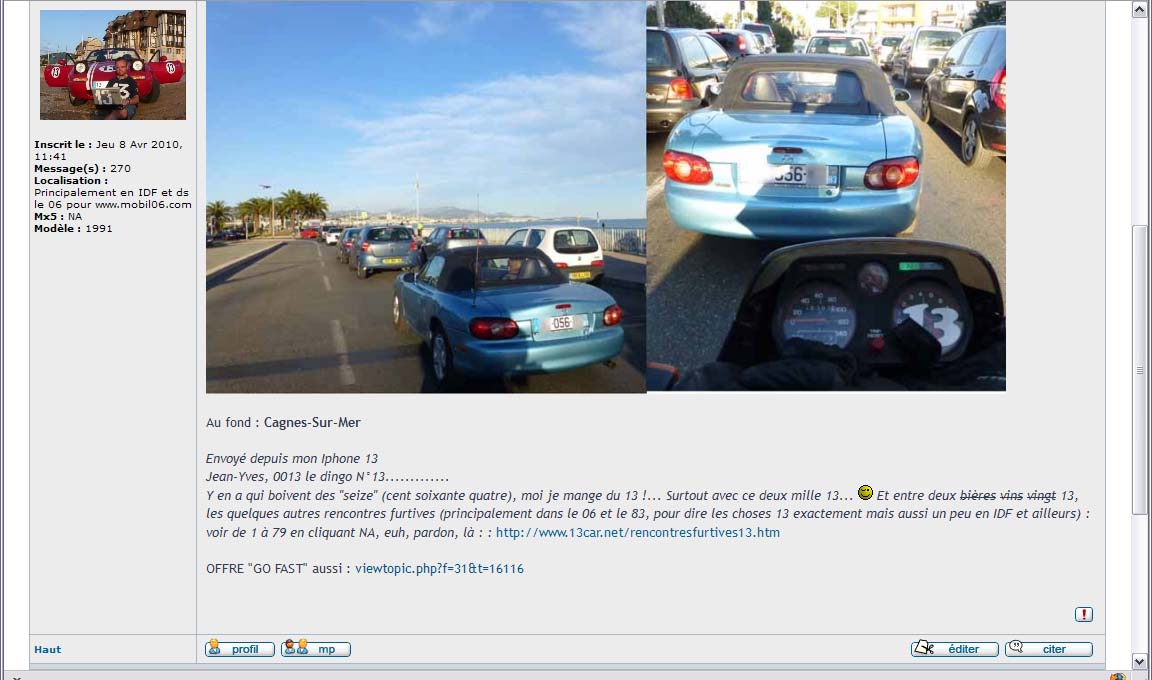Click the Cagnes-Sur-Mer caption text
This screenshot has width=1152, height=680.
(312, 422)
